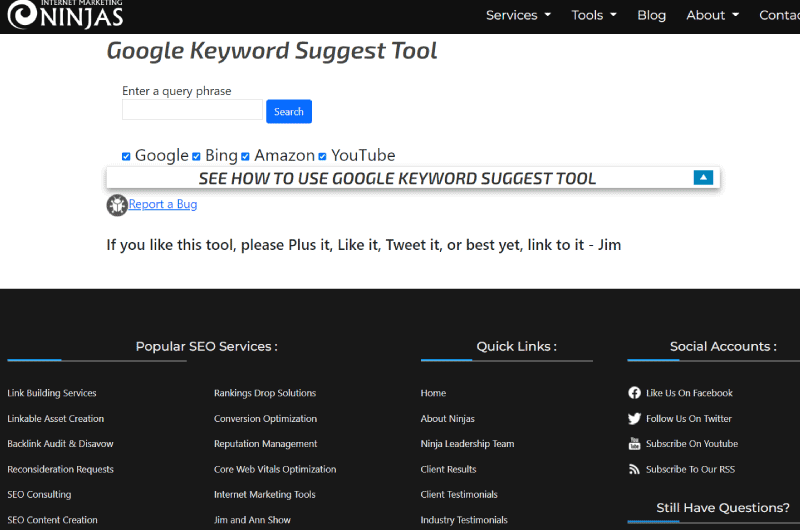Screen dimensions: 800x530
Task: Click the blue Search button
Action: (289, 111)
